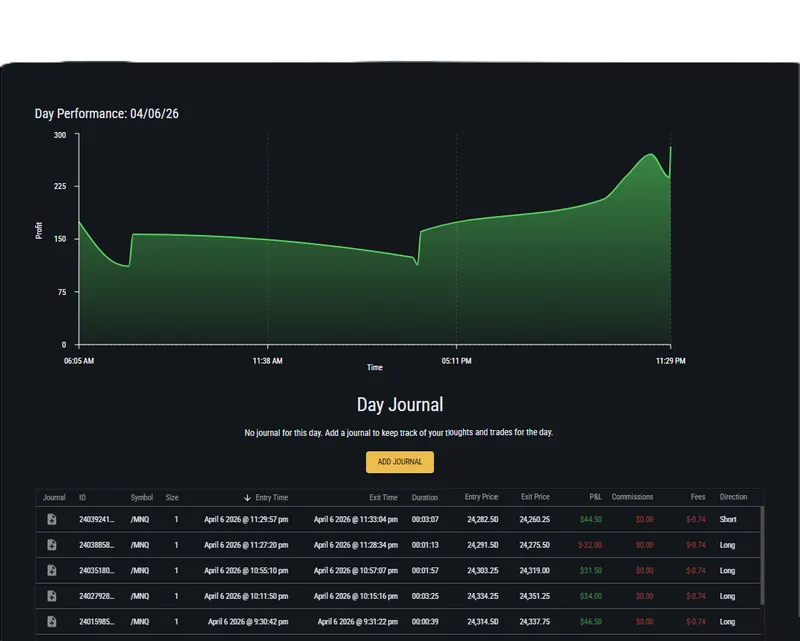The image size is (800, 641).
Task: Click trade ID 24015985 cell
Action: pos(96,622)
